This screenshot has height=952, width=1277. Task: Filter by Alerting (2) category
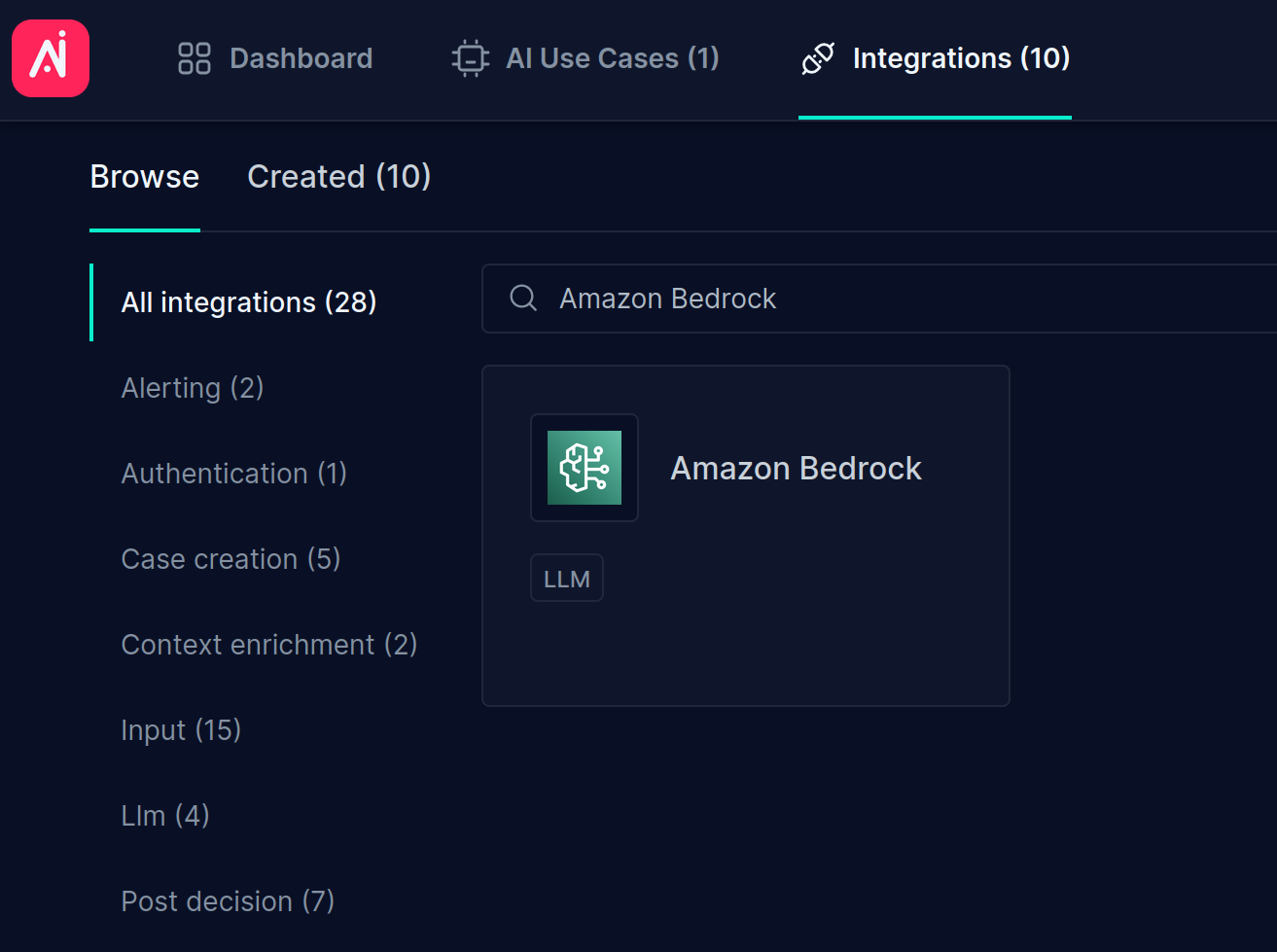tap(193, 388)
